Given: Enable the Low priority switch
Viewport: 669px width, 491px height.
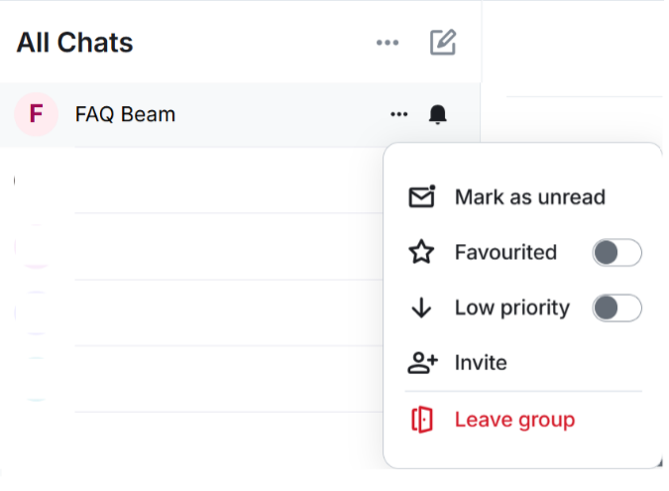Looking at the screenshot, I should [616, 308].
